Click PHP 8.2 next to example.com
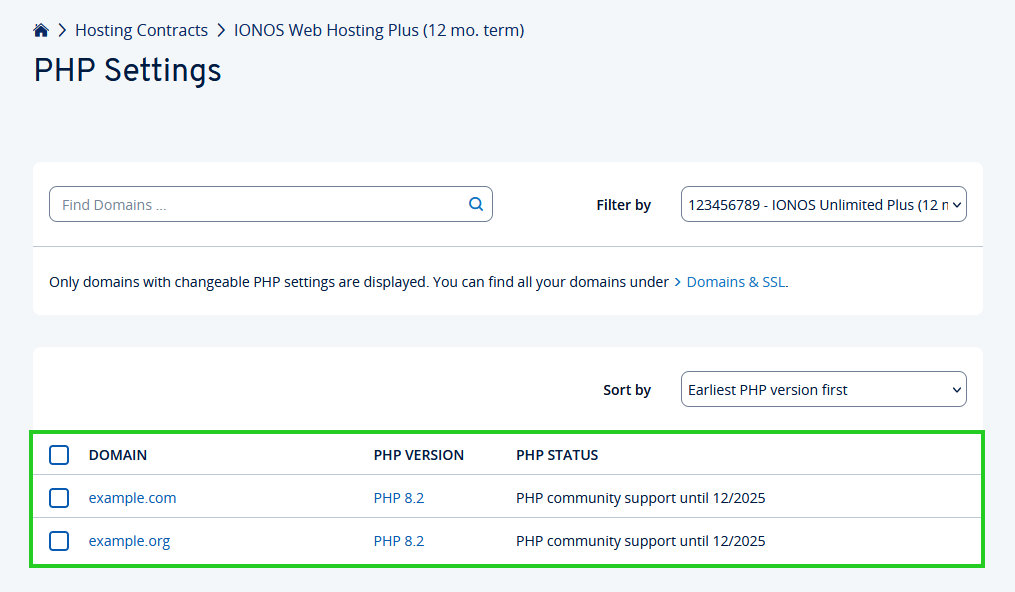Image resolution: width=1015 pixels, height=592 pixels. pos(399,498)
